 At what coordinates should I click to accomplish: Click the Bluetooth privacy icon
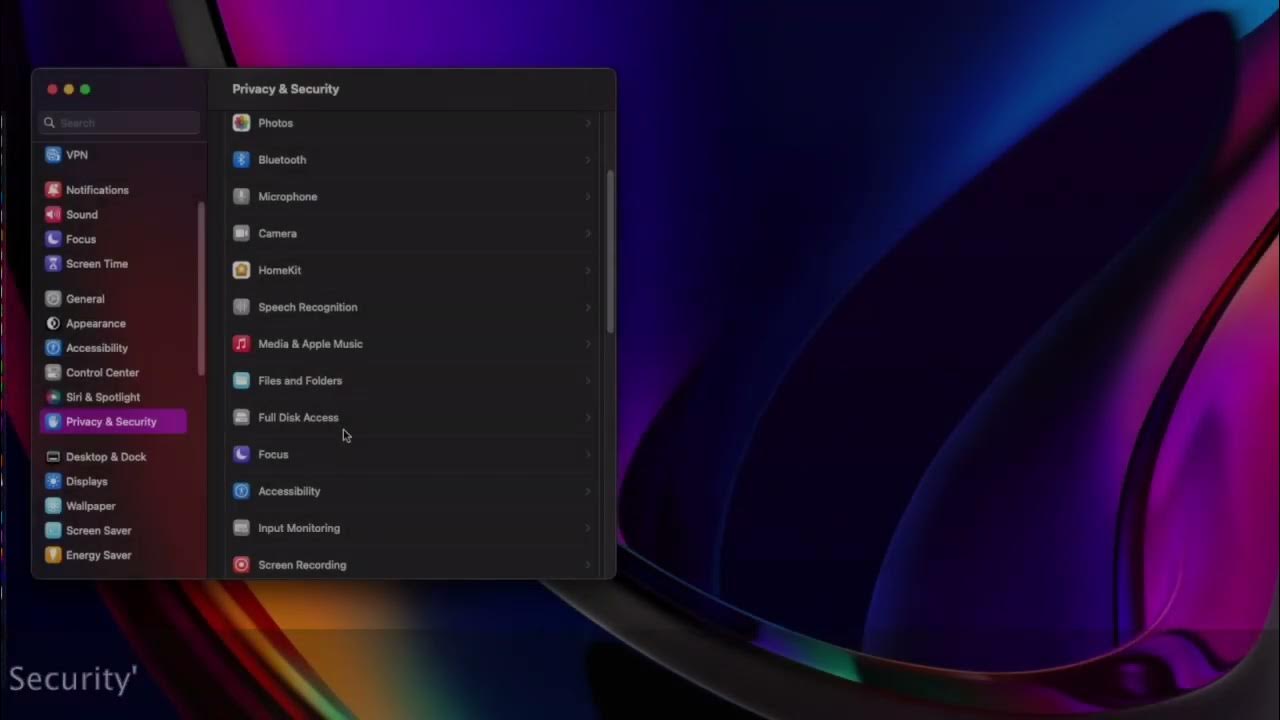[x=241, y=160]
